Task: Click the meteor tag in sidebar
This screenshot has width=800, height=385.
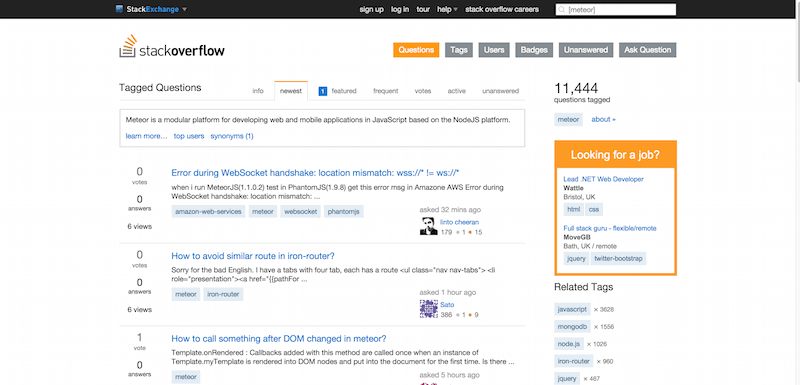Action: tap(568, 119)
